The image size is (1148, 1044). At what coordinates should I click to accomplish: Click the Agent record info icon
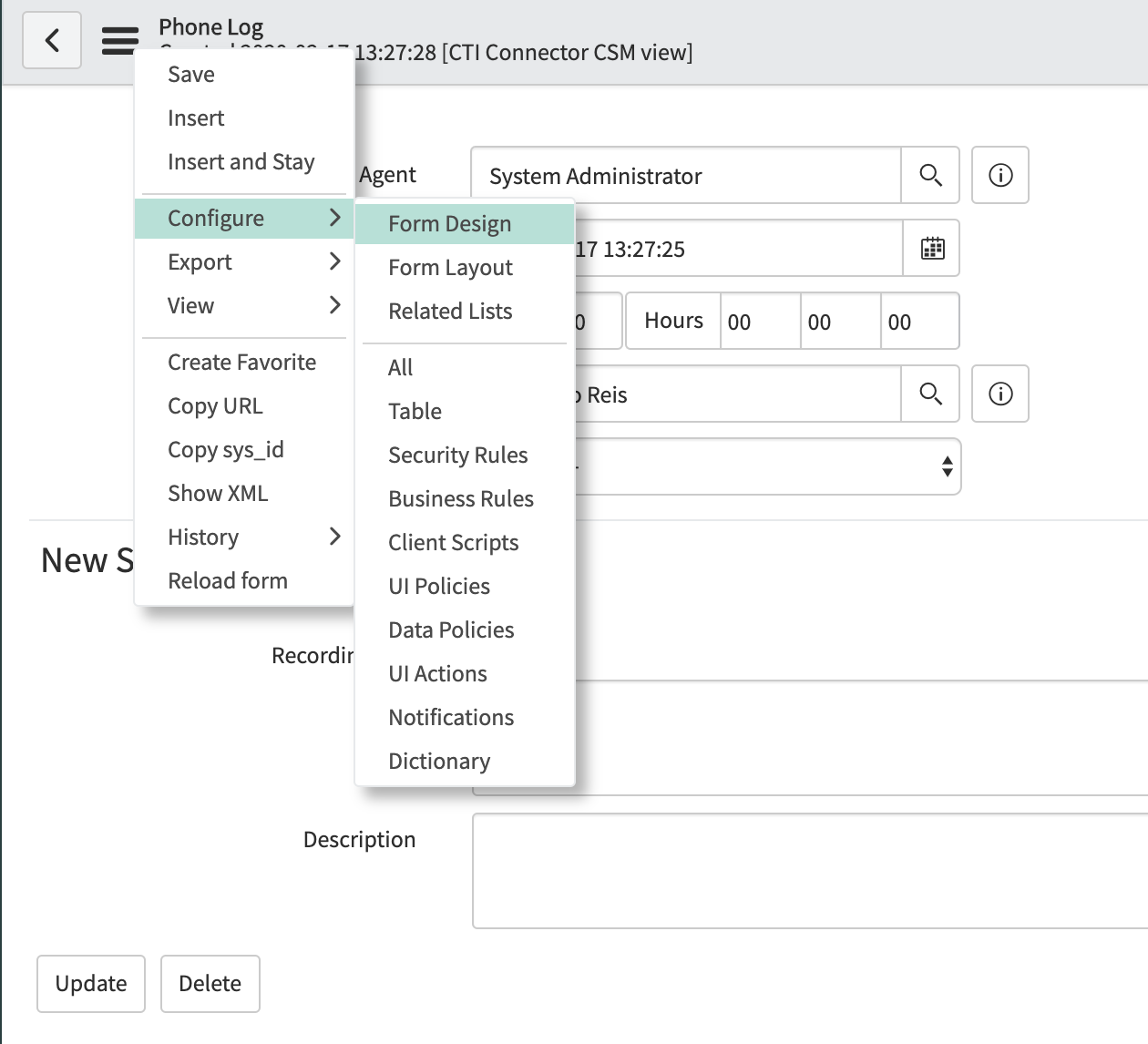pyautogui.click(x=999, y=175)
